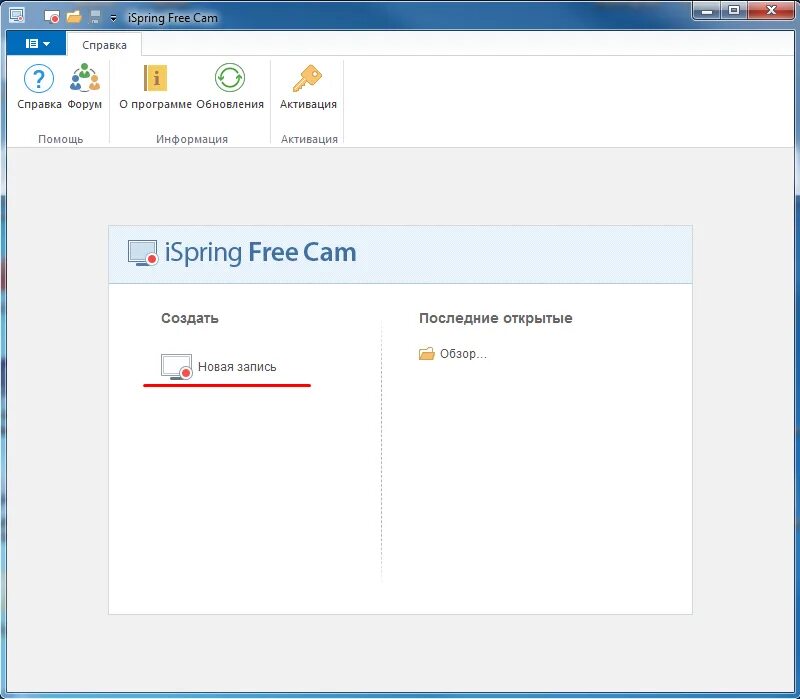Click the app icon in title bar
800x699 pixels.
point(17,16)
